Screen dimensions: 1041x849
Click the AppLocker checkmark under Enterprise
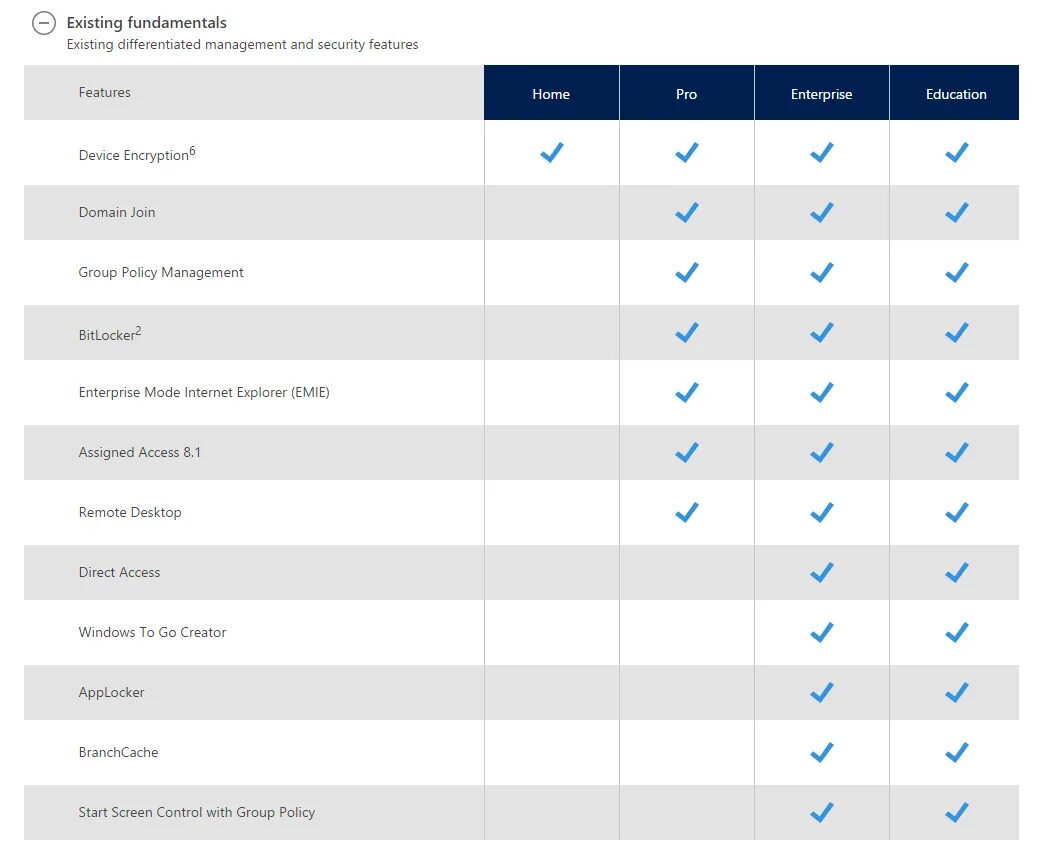point(821,692)
